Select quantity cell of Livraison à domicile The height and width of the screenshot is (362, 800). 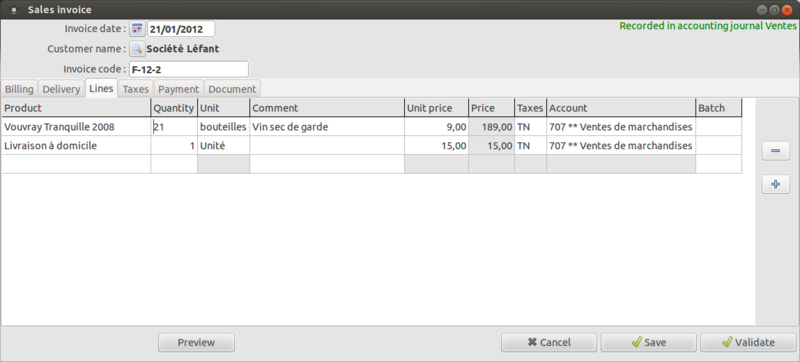(174, 146)
